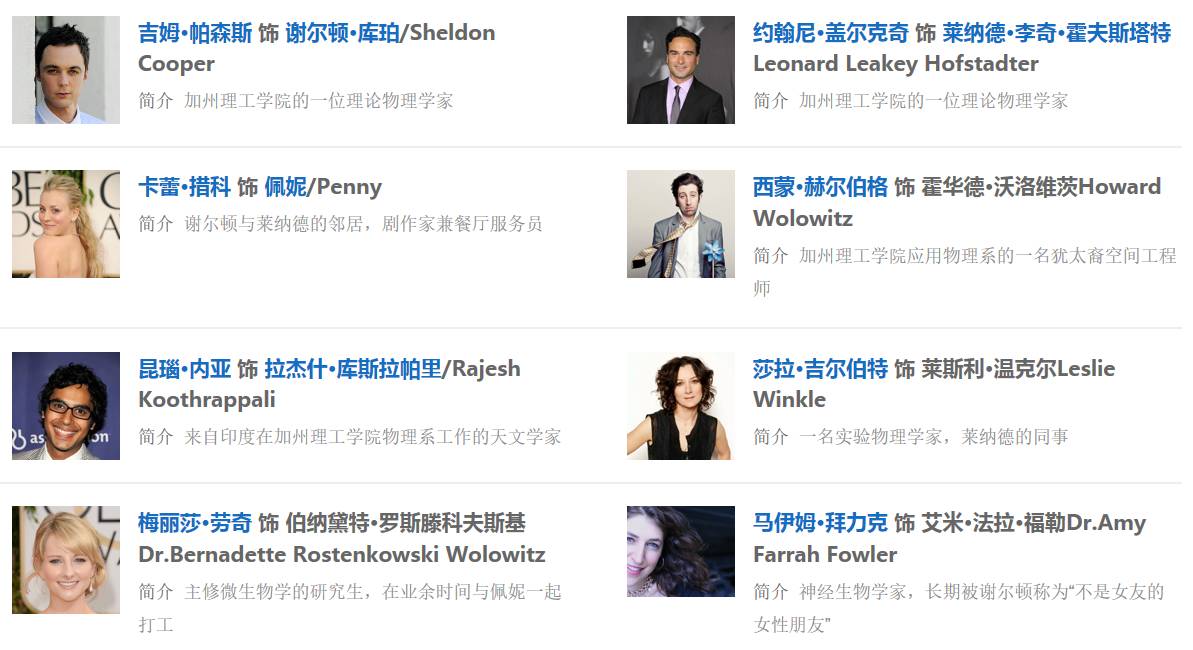Viewport: 1193px width, 650px height.
Task: Select the photo beside Rajesh Koothrappali
Action: pos(66,406)
